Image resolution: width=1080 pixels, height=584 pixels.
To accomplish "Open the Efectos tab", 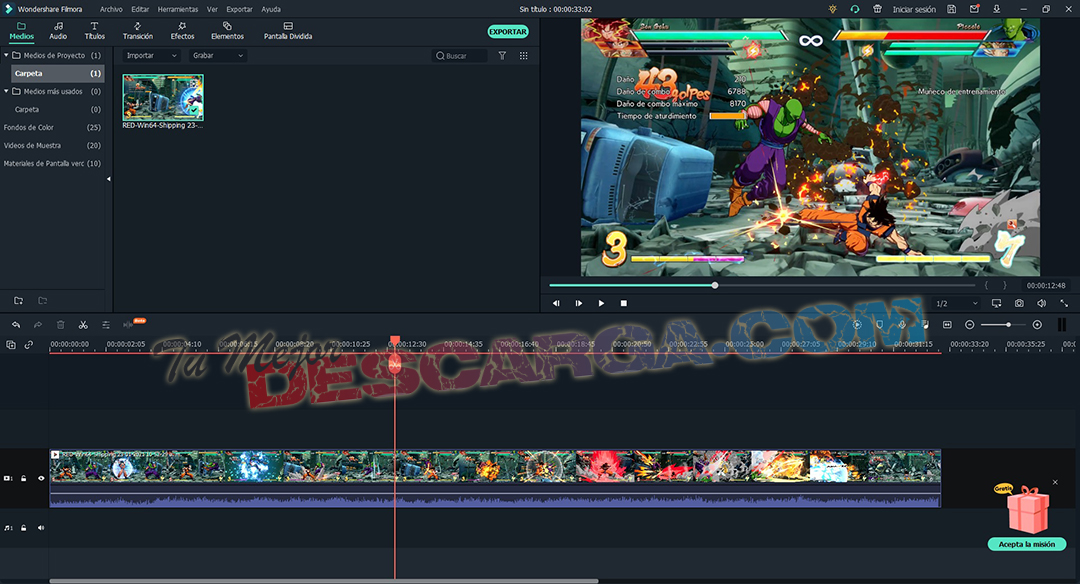I will click(x=183, y=31).
